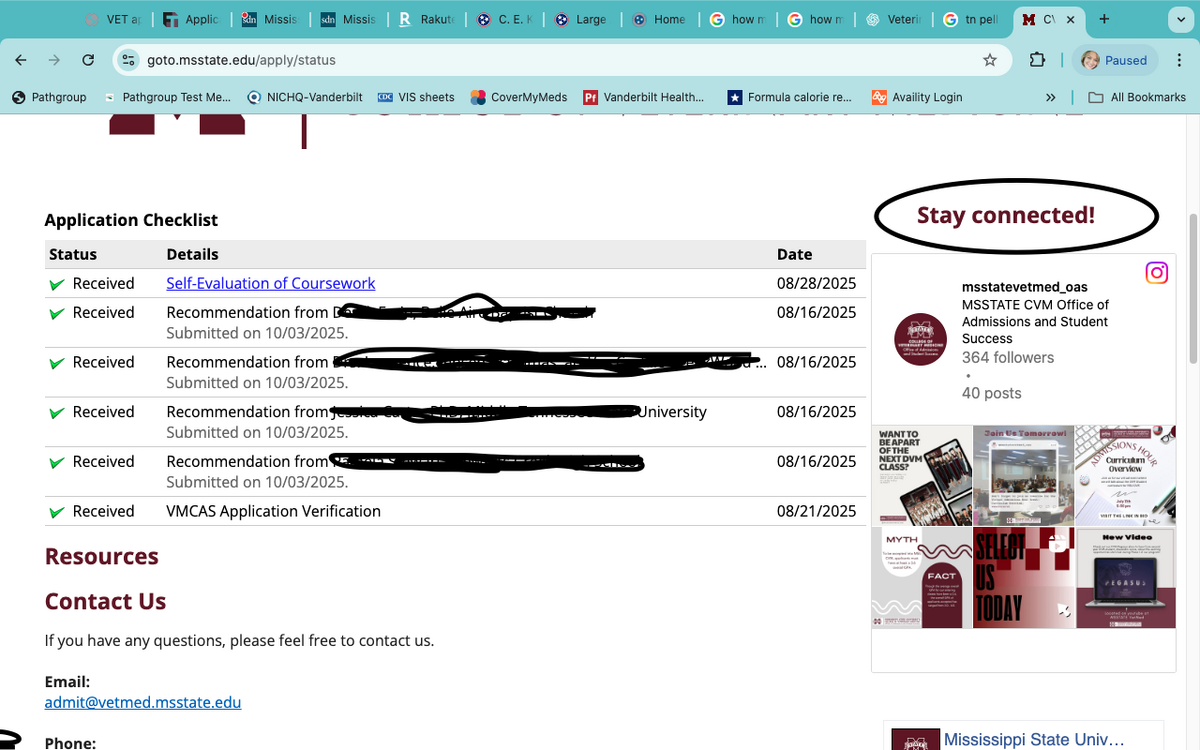1200x750 pixels.
Task: Open the All Bookmarks folder
Action: click(x=1137, y=97)
